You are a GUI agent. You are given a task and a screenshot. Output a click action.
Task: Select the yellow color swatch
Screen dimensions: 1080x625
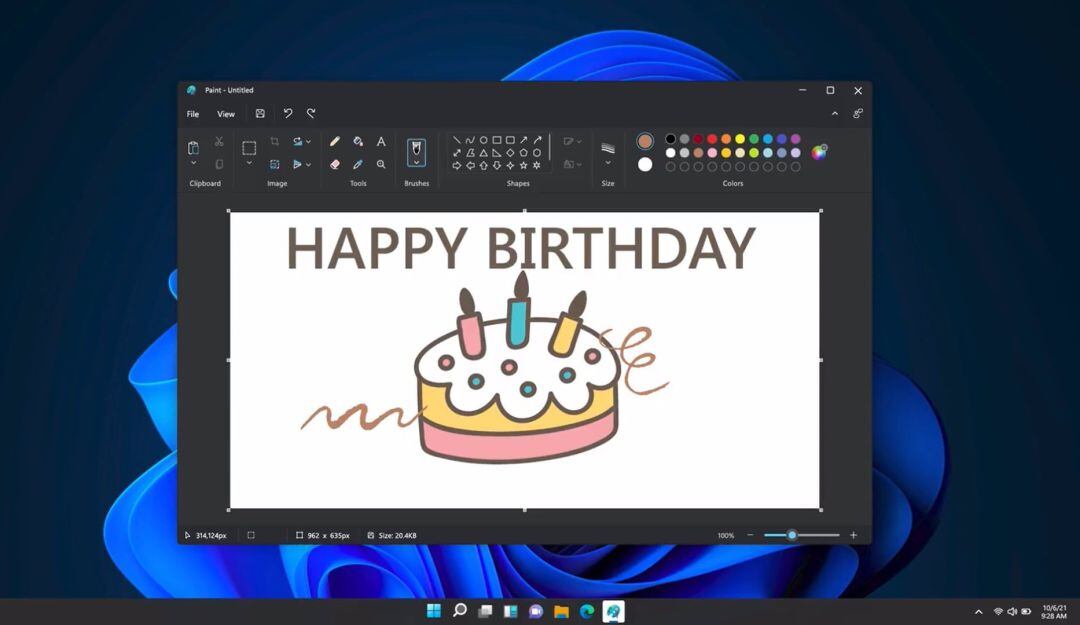pyautogui.click(x=740, y=139)
